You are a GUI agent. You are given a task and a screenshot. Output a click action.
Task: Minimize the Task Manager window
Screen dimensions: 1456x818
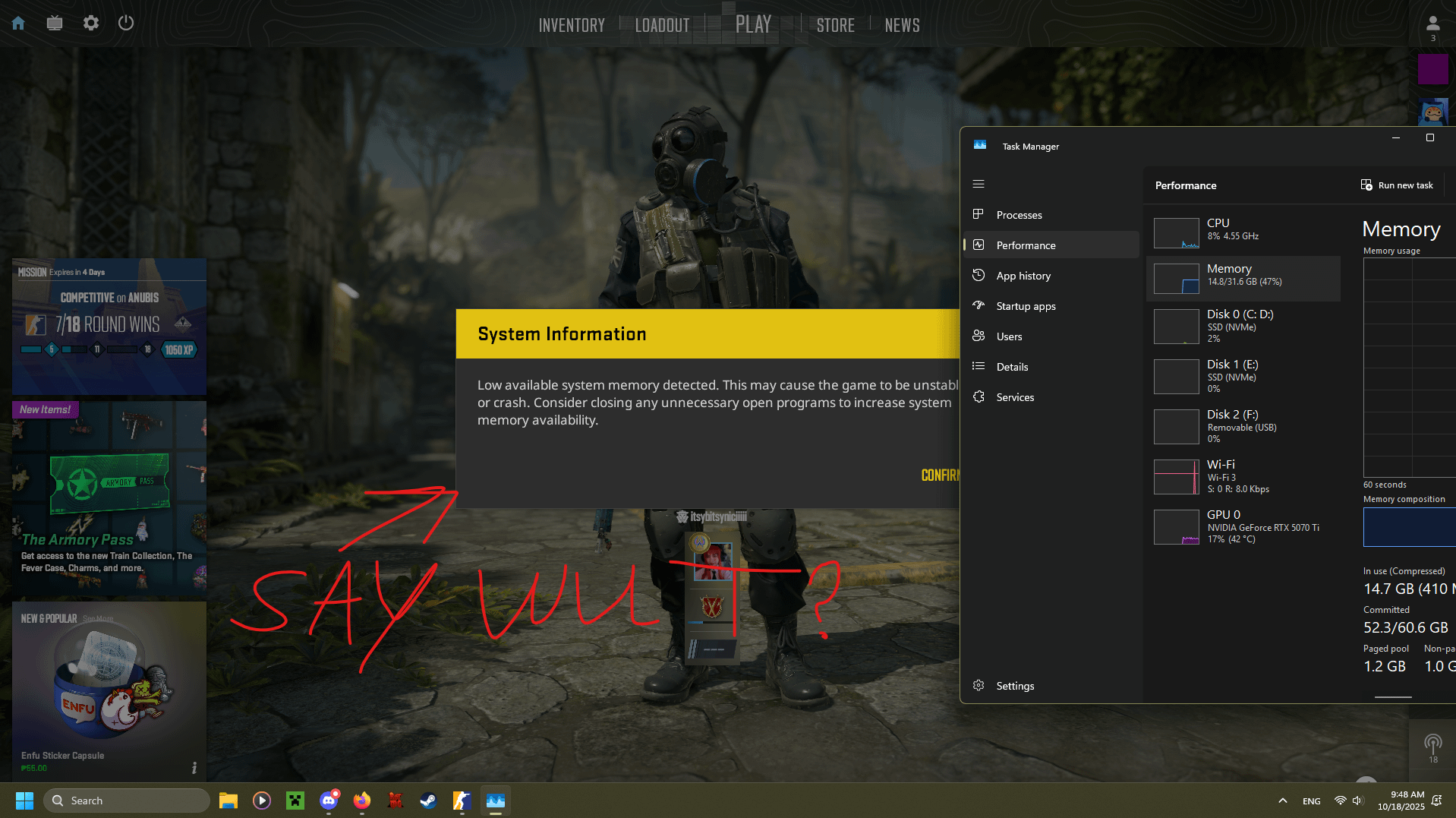coord(1395,137)
